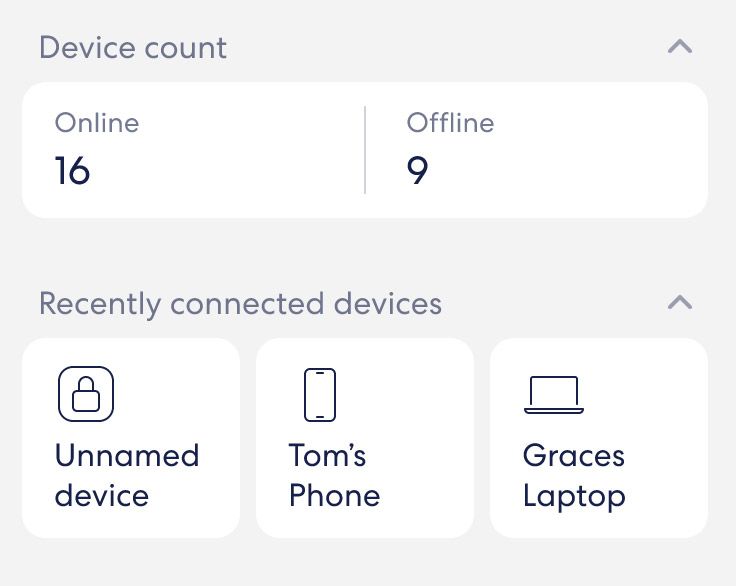Click the offline count number 9

[418, 171]
